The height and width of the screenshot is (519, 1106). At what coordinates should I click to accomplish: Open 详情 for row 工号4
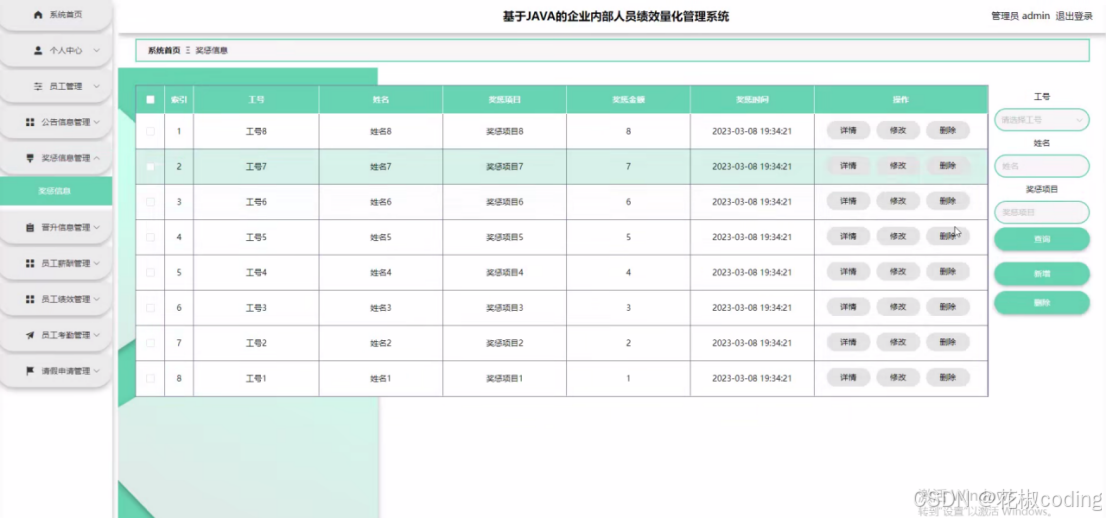(848, 271)
